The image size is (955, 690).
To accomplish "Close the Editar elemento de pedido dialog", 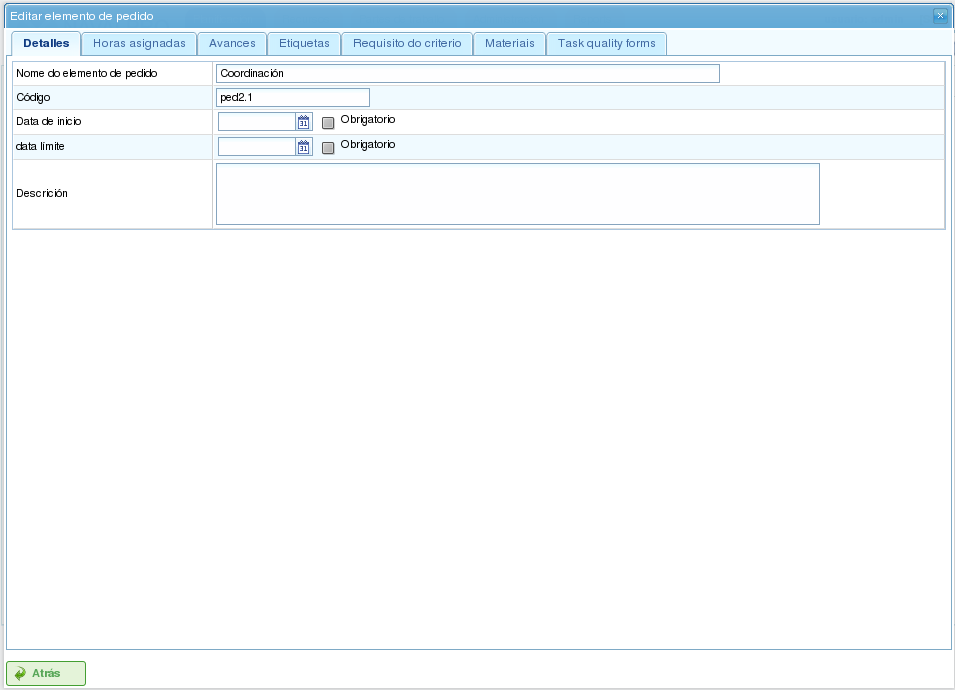I will click(x=940, y=16).
